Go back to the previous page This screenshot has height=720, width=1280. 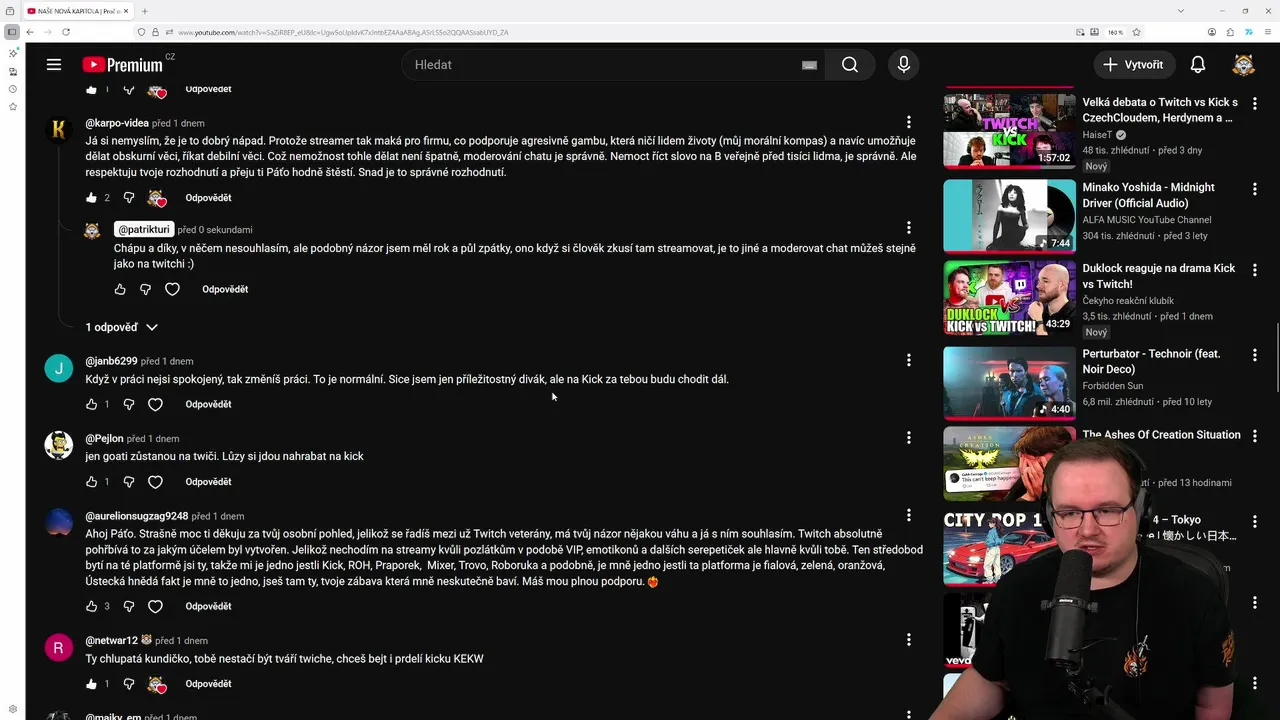pyautogui.click(x=30, y=32)
